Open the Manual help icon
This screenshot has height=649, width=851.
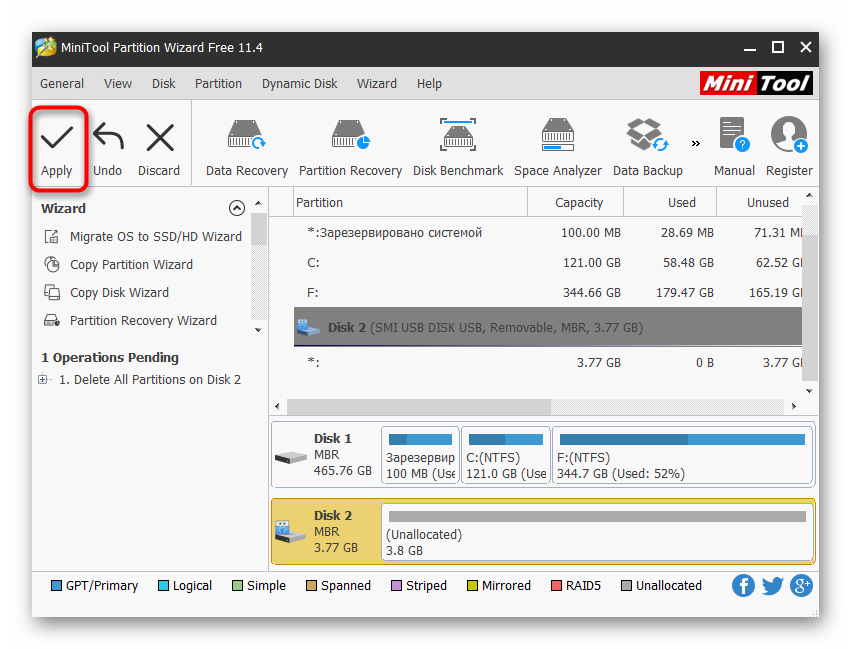point(733,138)
